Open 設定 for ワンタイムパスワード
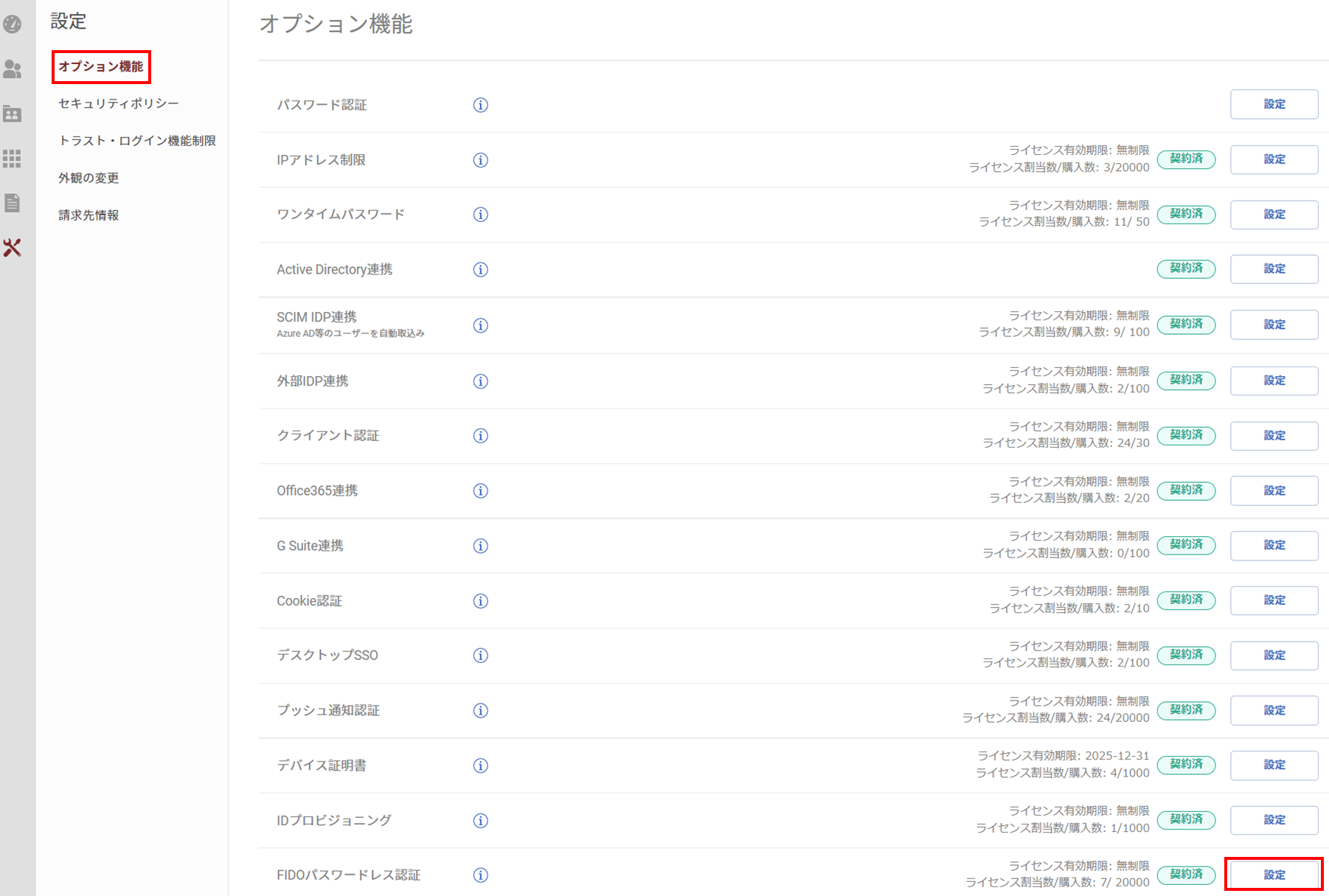The width and height of the screenshot is (1329, 896). [1274, 215]
